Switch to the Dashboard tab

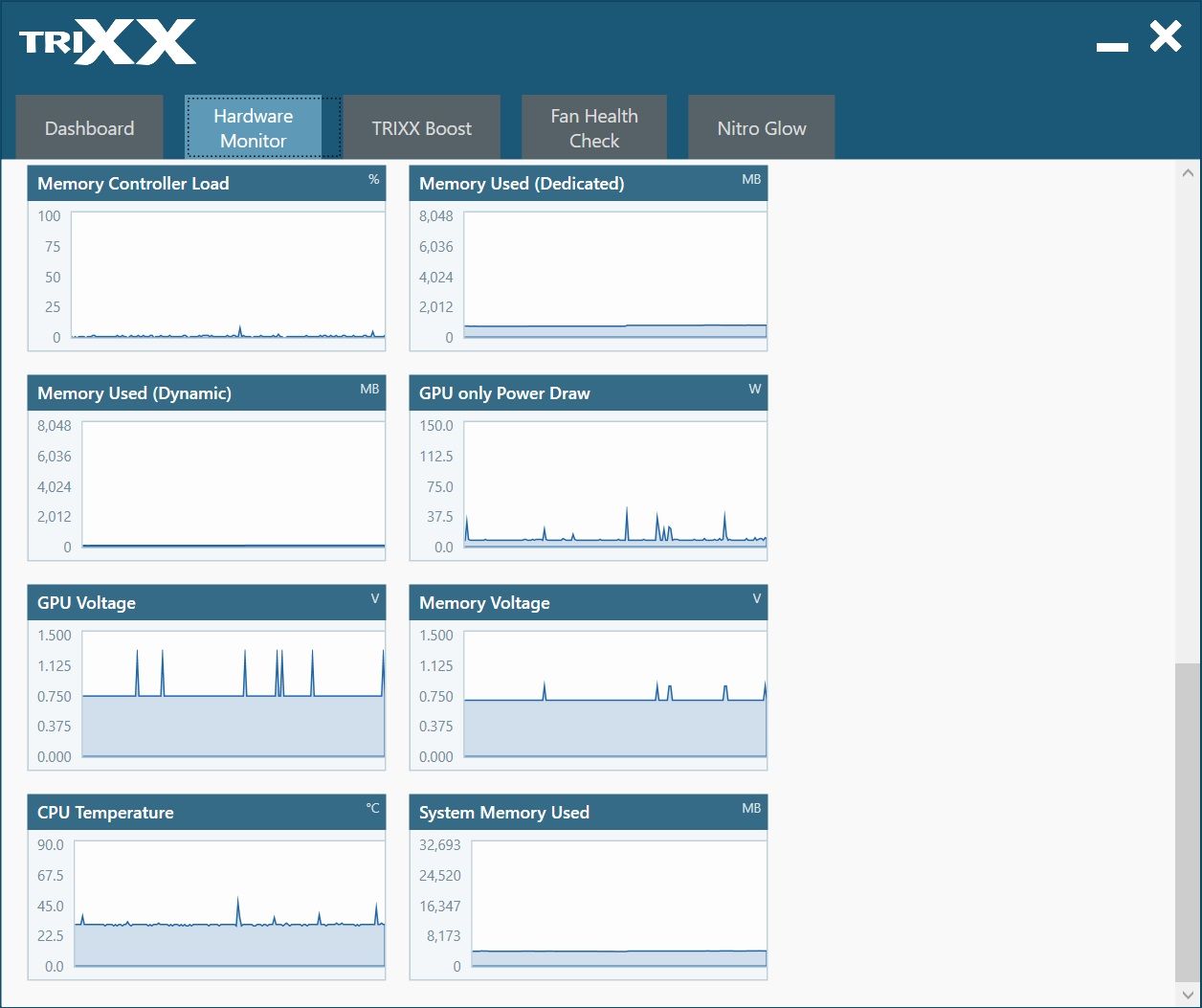tap(90, 127)
